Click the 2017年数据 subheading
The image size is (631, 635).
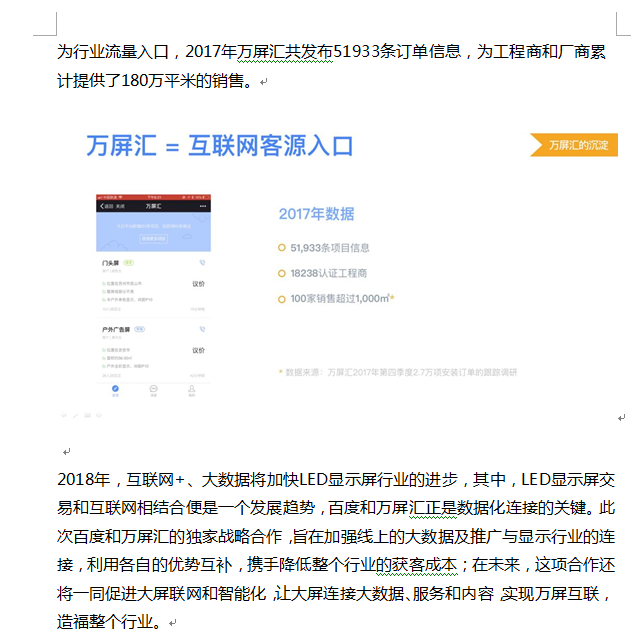pos(316,214)
